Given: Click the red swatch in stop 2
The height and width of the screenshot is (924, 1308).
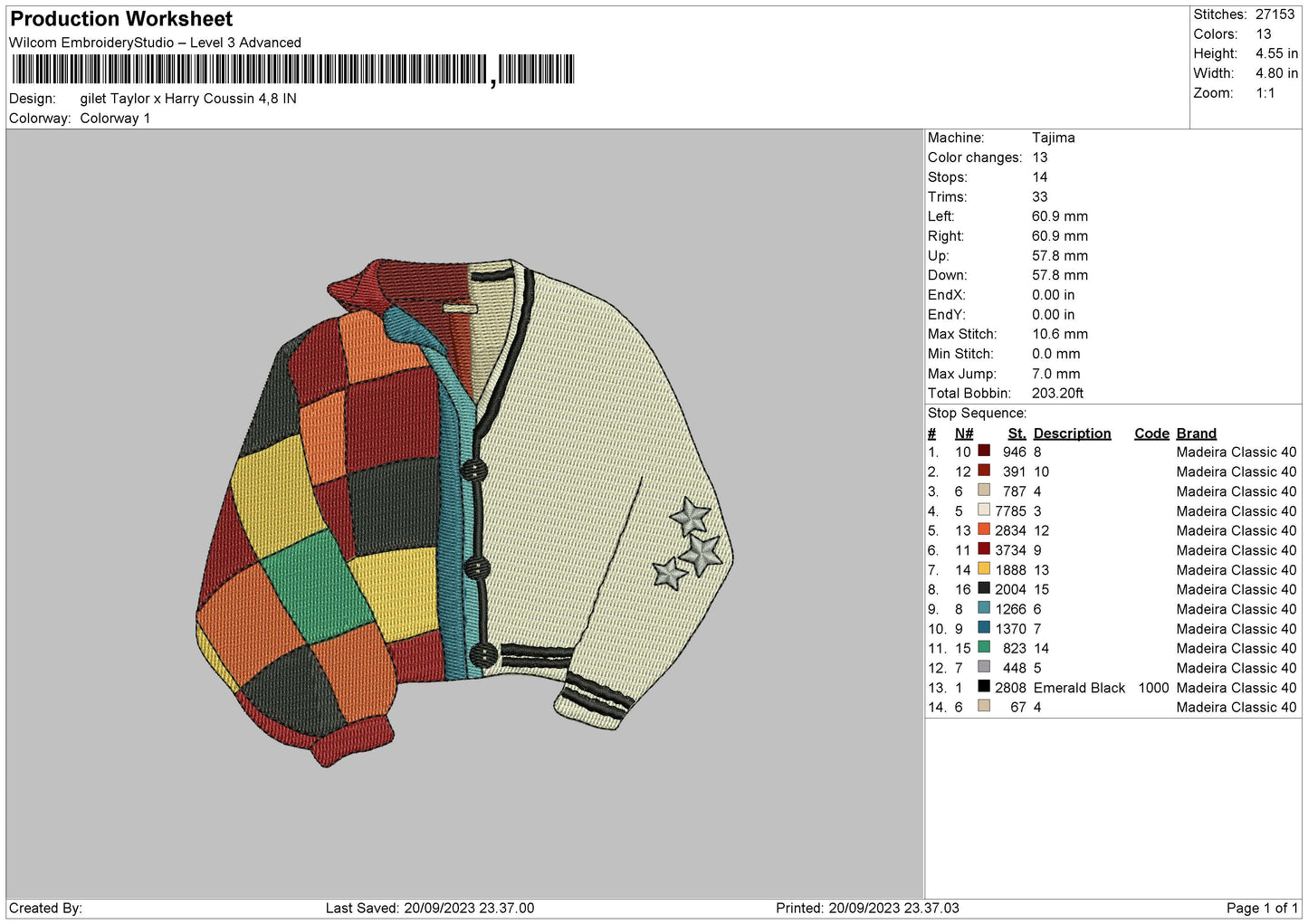Looking at the screenshot, I should (984, 471).
